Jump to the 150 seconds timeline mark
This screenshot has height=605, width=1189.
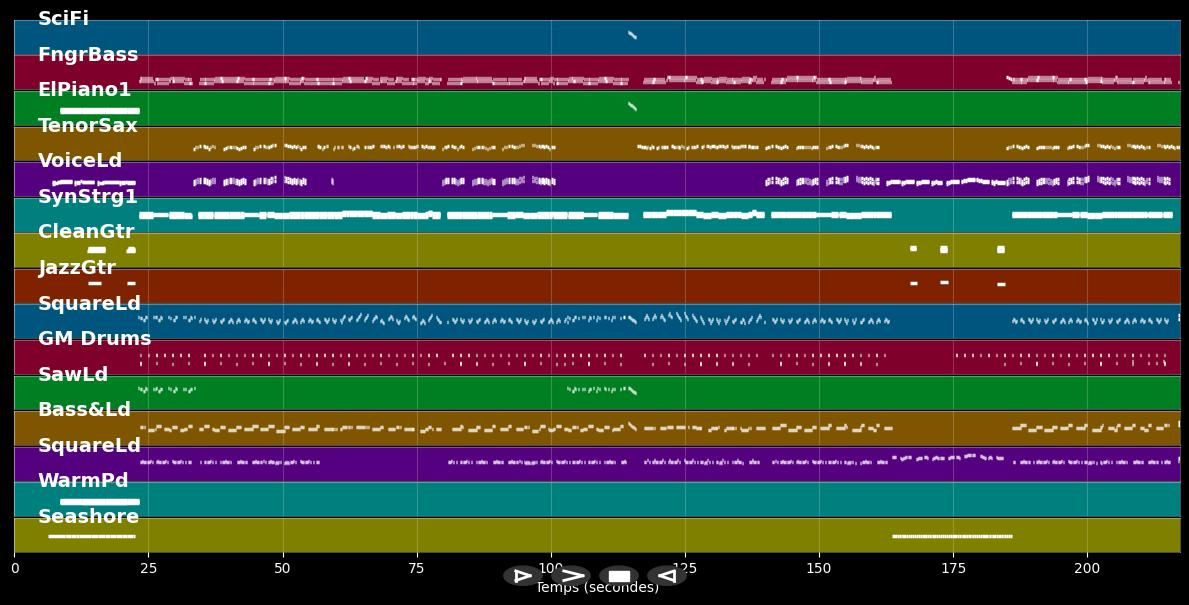[x=819, y=568]
